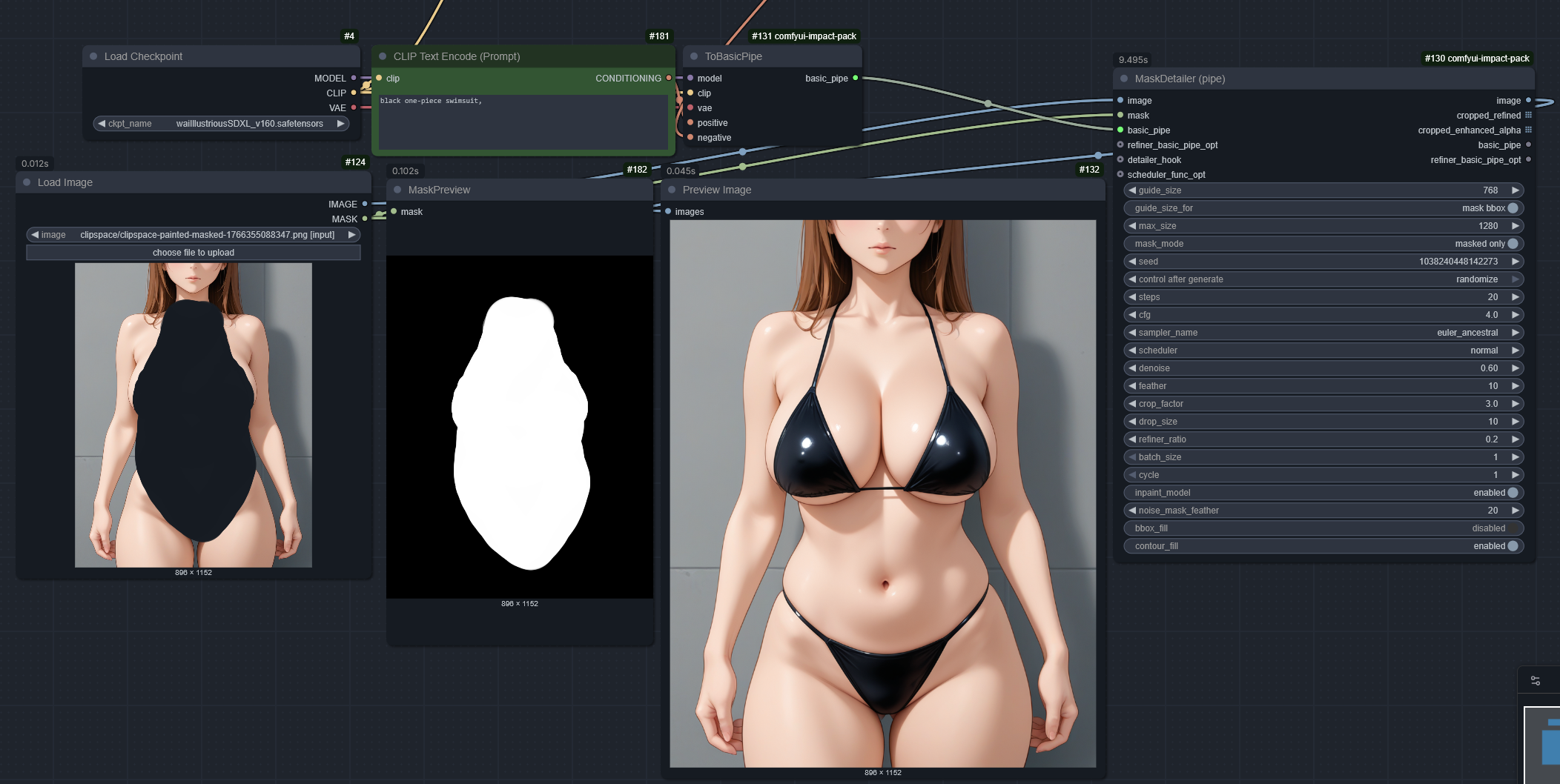Adjust the denoise value field
Screen dimensions: 1560x784
[x=1323, y=368]
